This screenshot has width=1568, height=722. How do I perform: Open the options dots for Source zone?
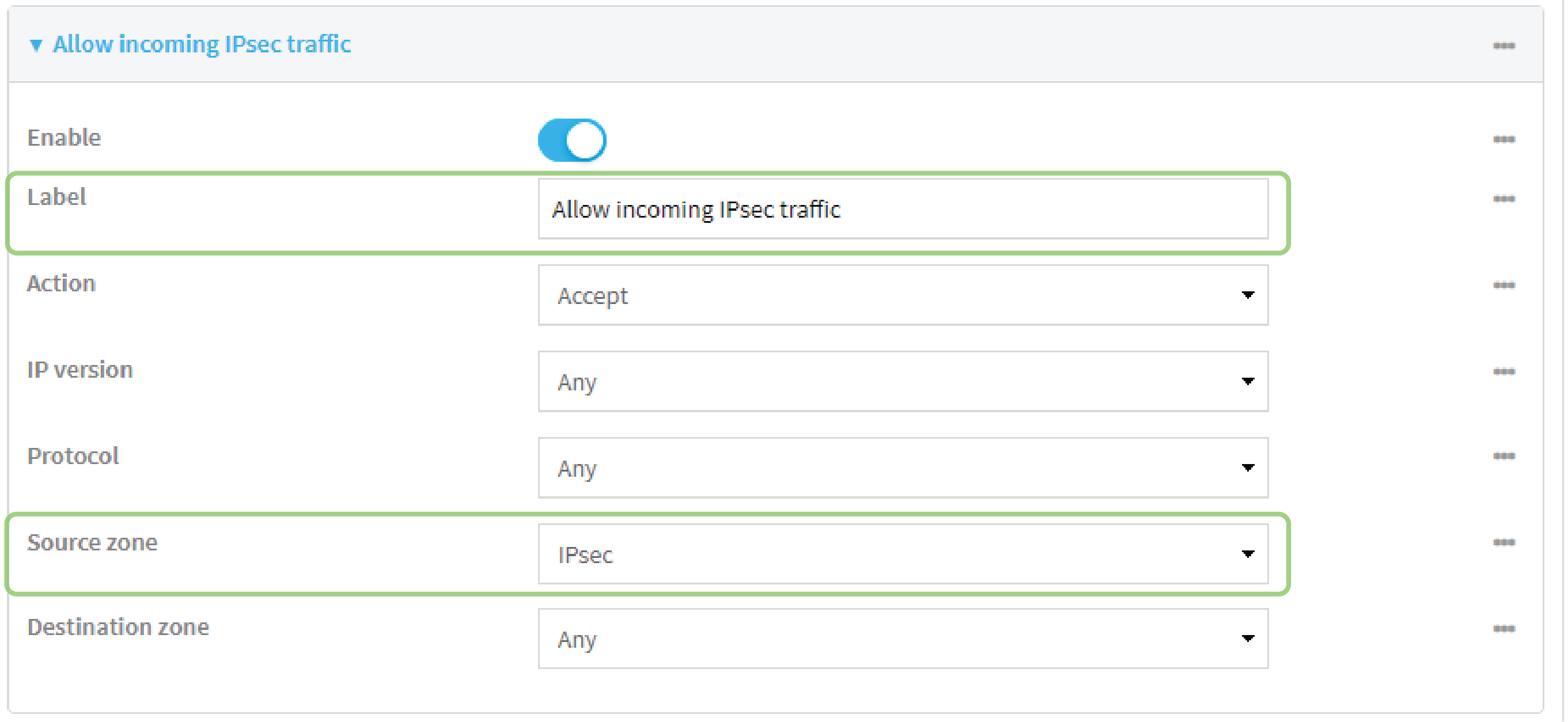click(x=1503, y=542)
